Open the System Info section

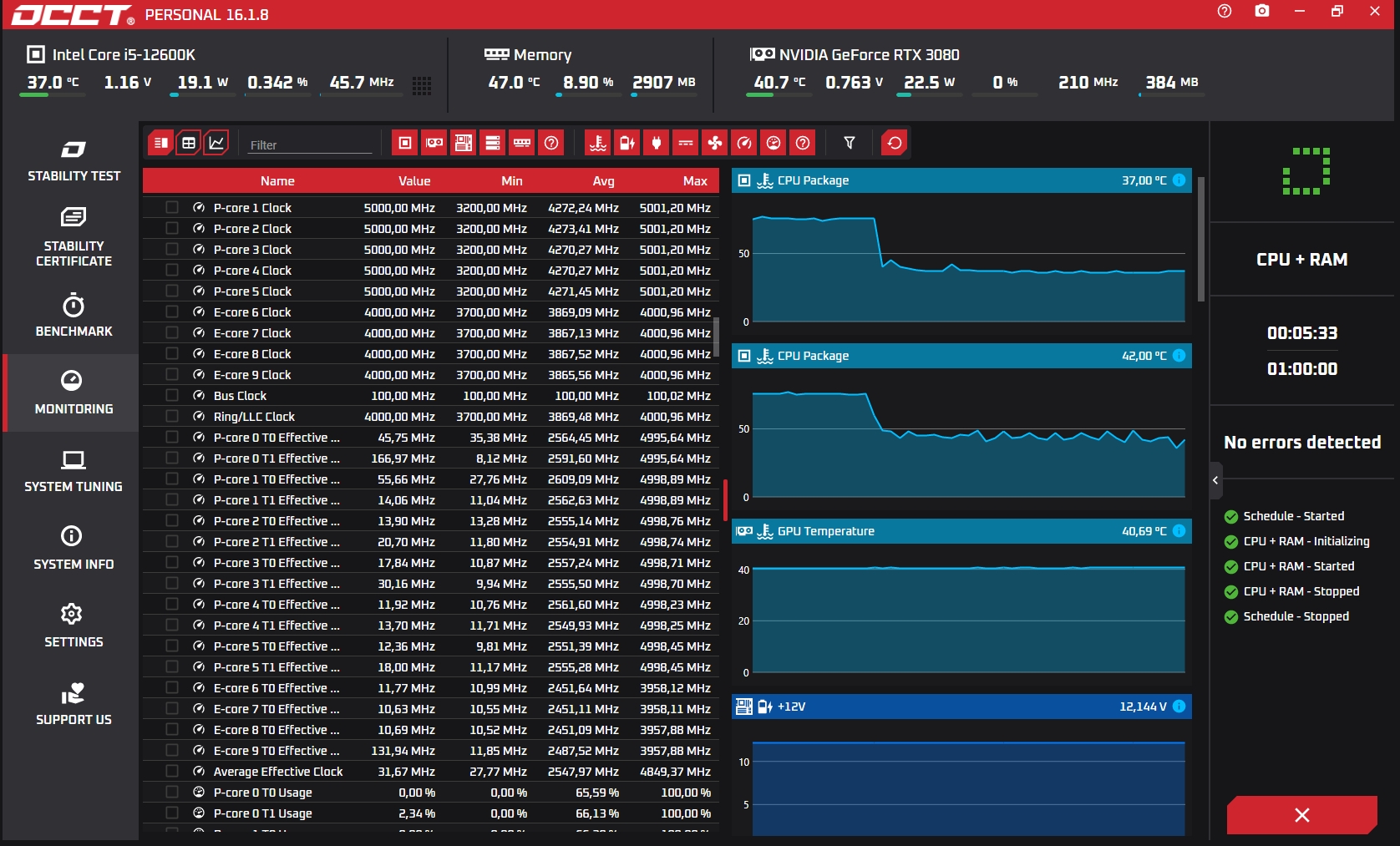74,548
